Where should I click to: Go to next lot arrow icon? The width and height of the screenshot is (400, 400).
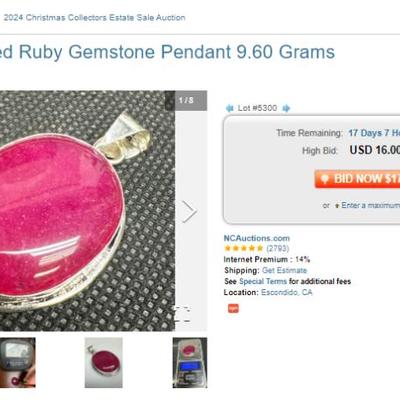(286, 108)
